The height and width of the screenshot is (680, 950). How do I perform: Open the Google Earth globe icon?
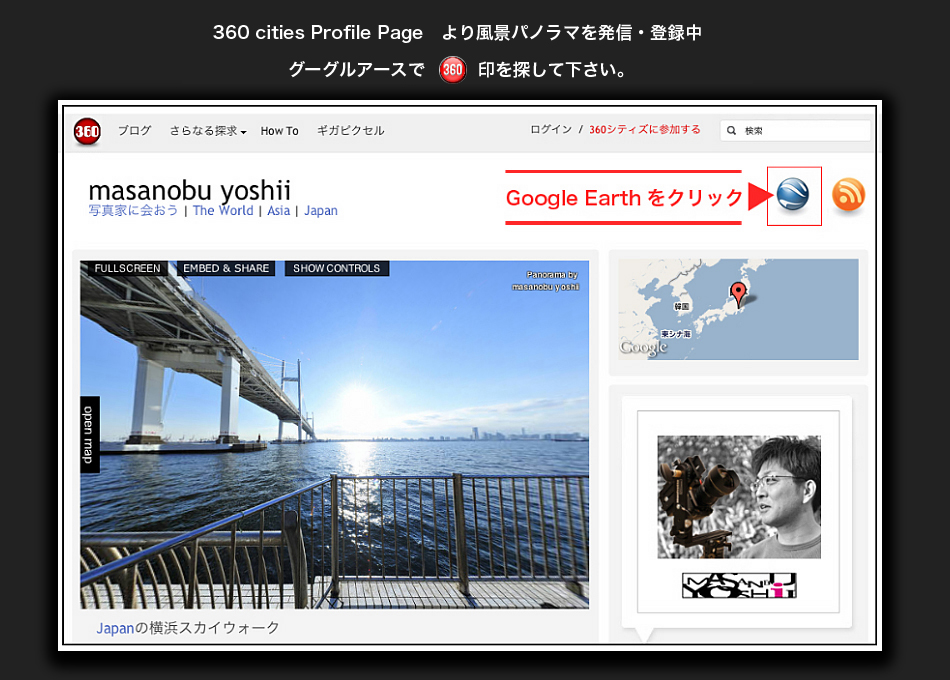point(793,195)
